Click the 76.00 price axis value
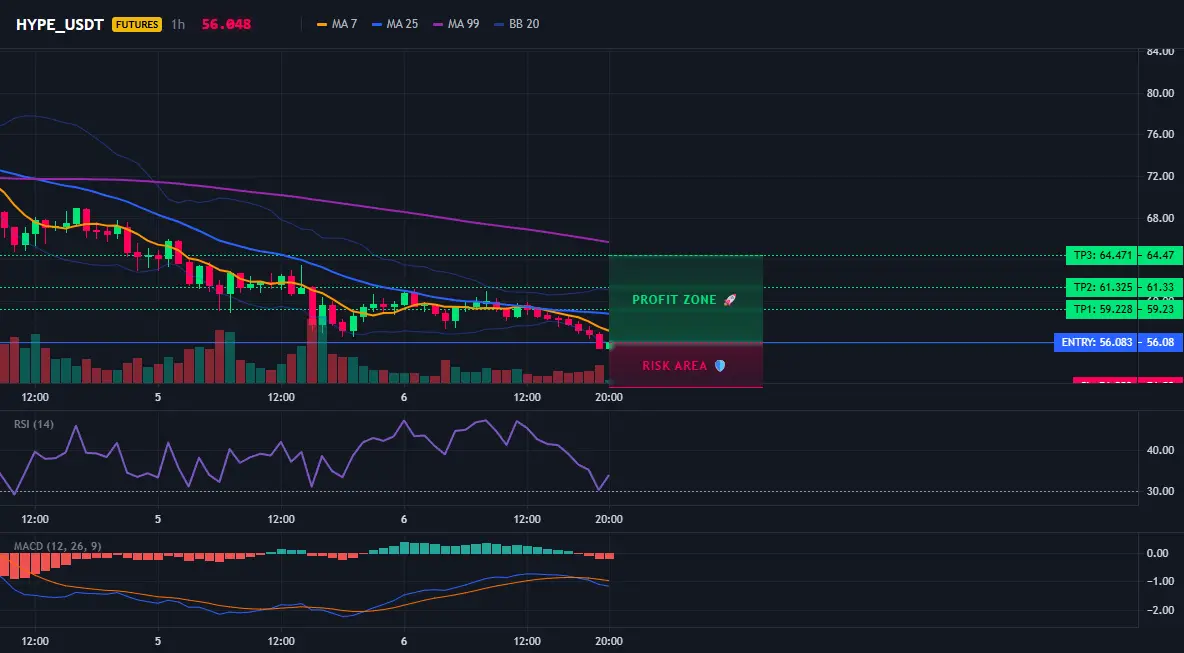 point(1160,134)
